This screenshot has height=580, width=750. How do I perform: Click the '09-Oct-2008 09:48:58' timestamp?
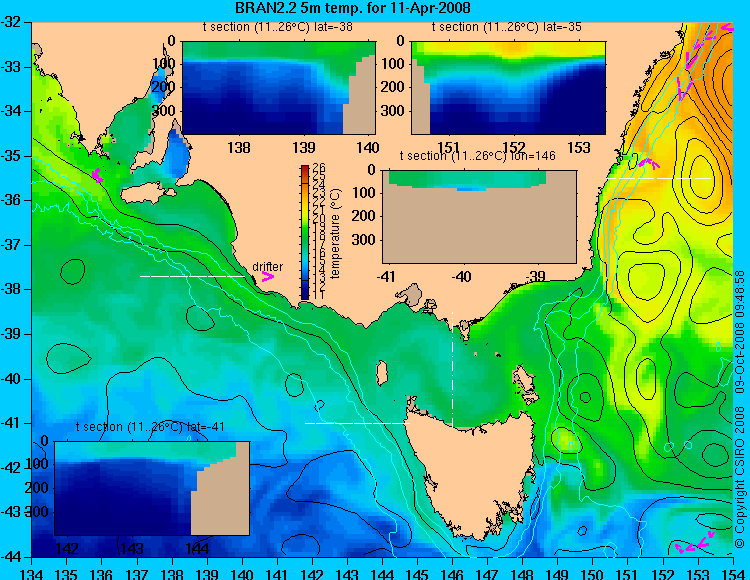point(739,331)
